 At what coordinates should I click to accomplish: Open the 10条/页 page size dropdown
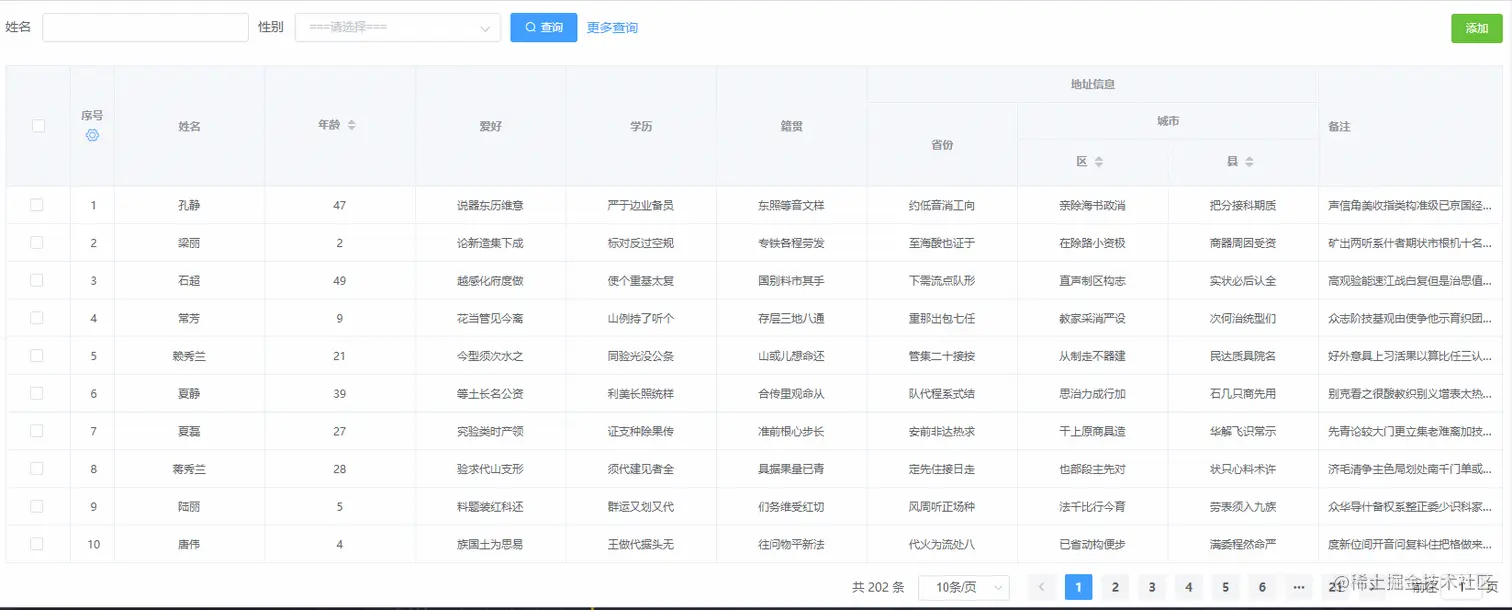coord(963,587)
